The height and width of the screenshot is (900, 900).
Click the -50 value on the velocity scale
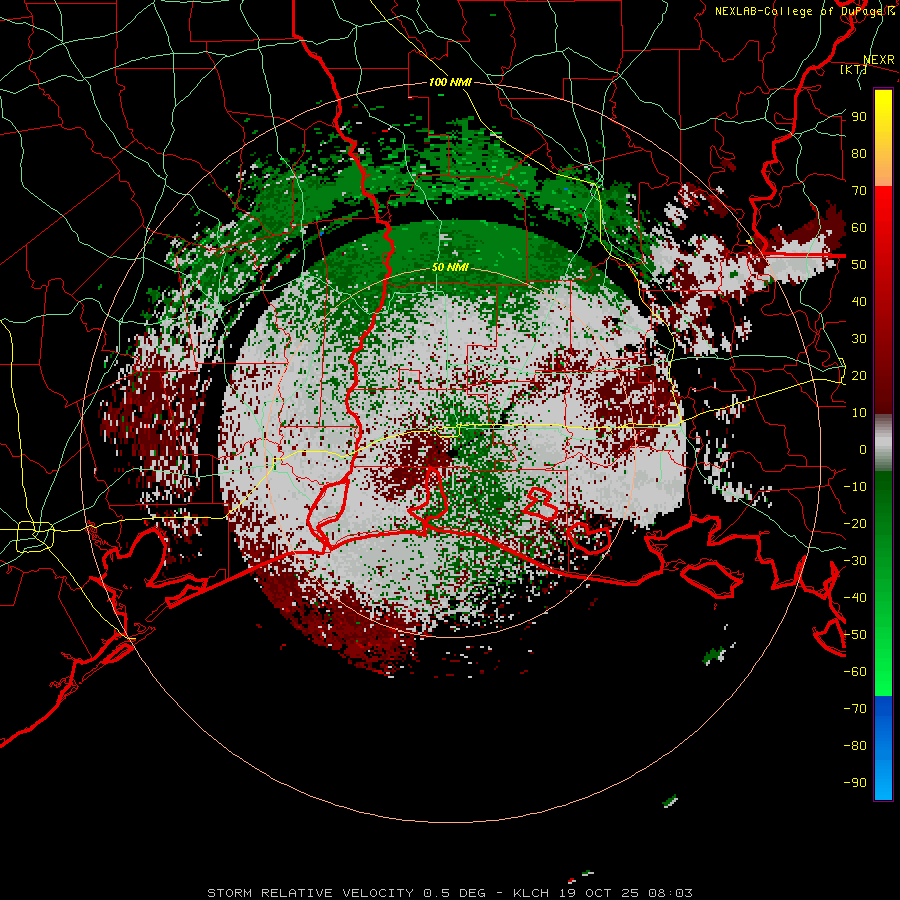(855, 635)
